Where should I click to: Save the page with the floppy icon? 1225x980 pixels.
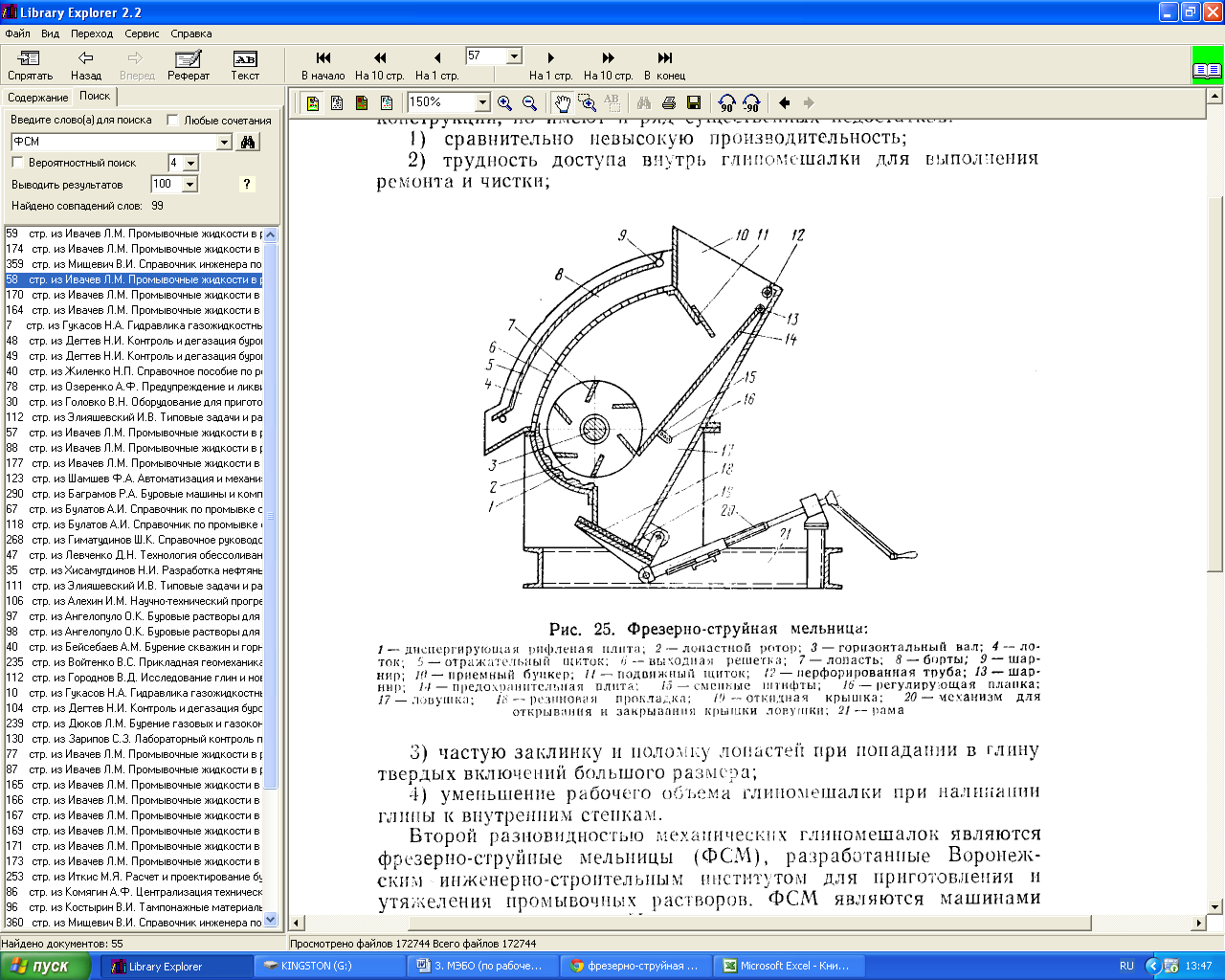pyautogui.click(x=694, y=102)
